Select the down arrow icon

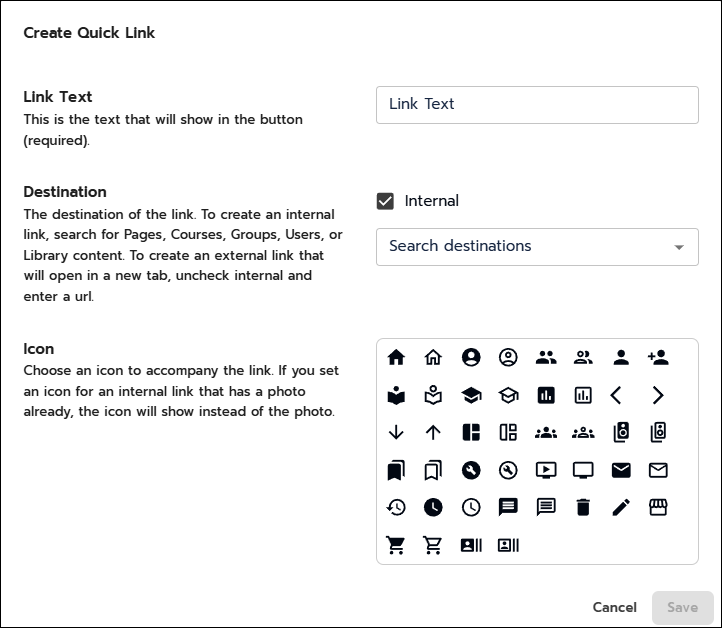(x=396, y=432)
